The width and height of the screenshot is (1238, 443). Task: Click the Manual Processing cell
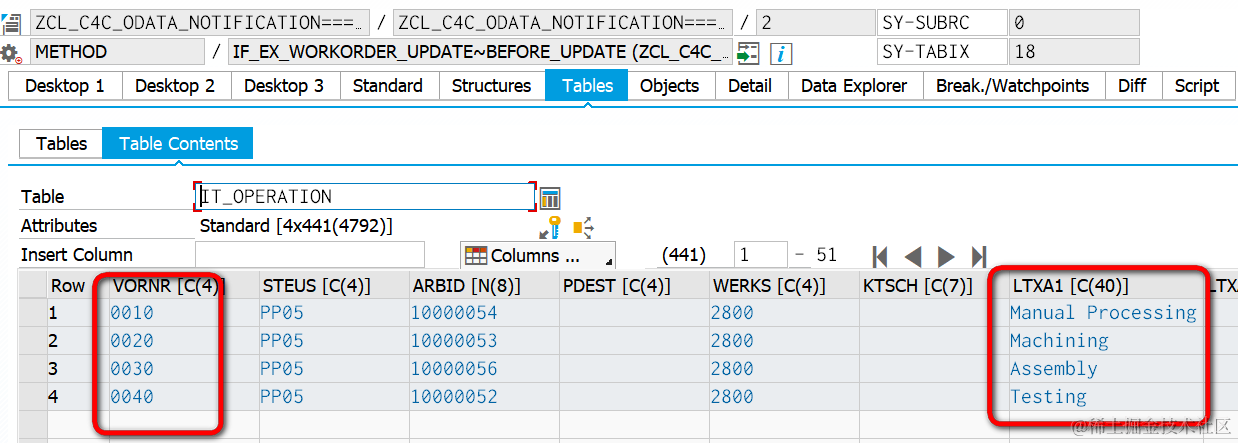click(x=1103, y=313)
